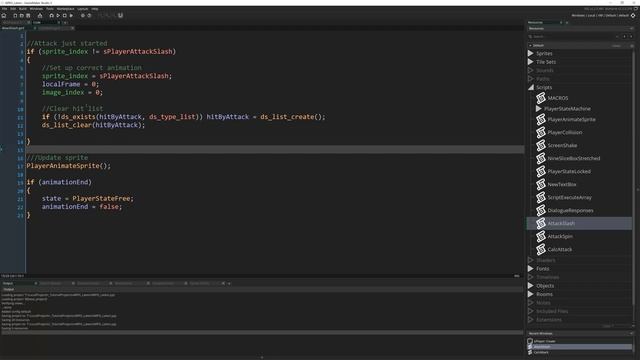Click the PlayerAnimateSprite(); code line
The image size is (640, 360).
69,166
